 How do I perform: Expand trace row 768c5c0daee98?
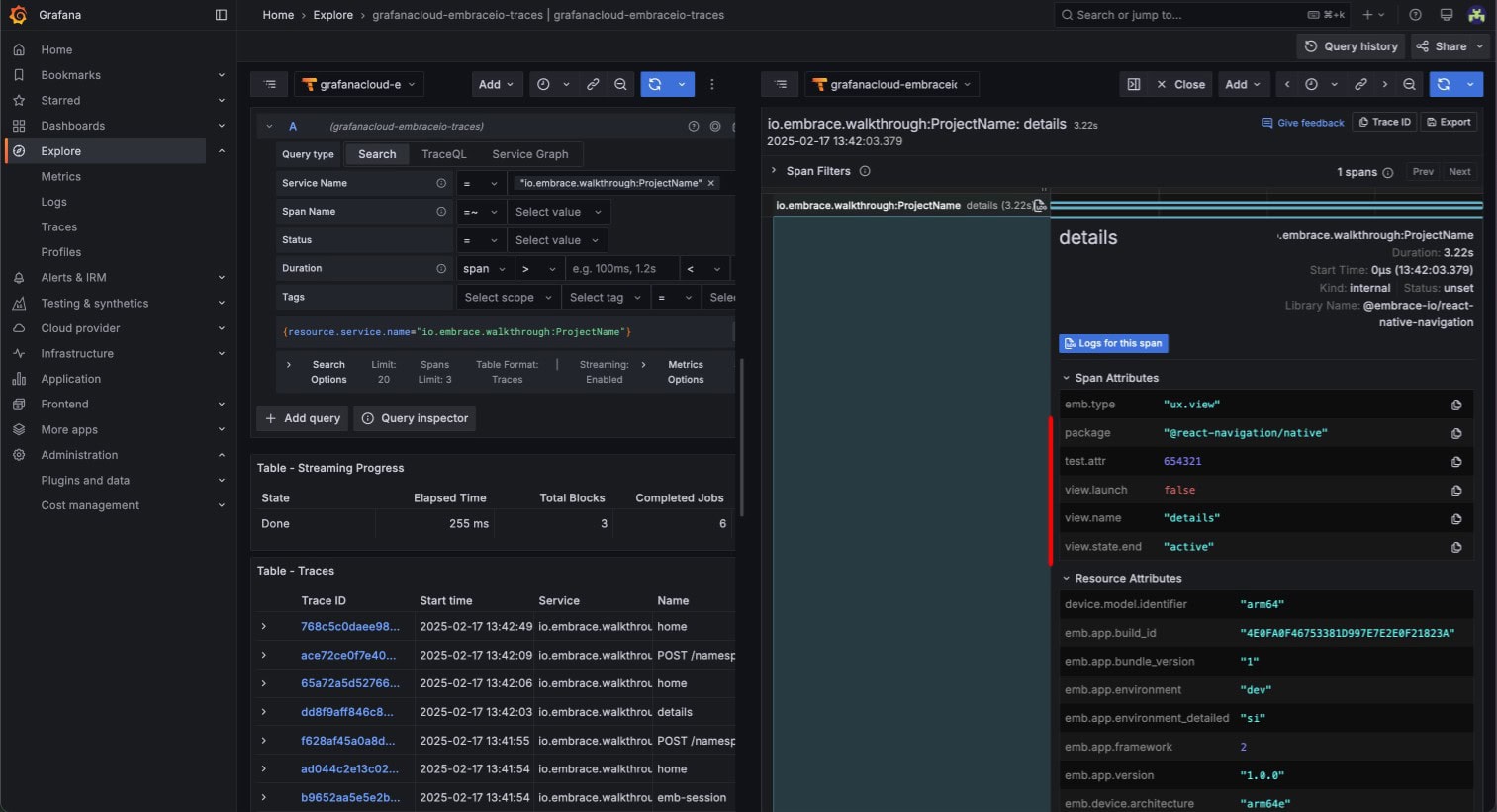[x=264, y=627]
